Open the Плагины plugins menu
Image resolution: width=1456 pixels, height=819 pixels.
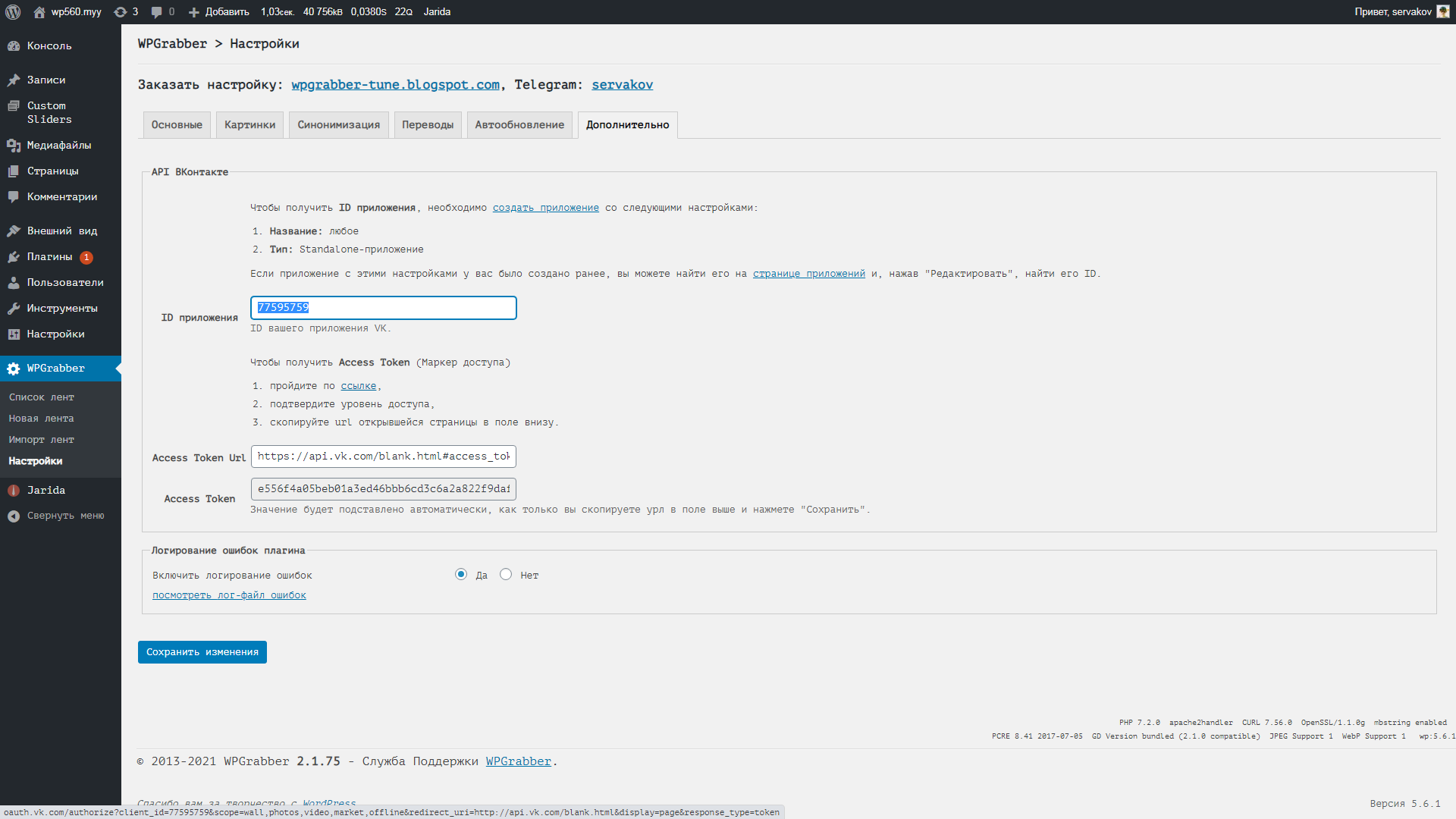[x=49, y=257]
